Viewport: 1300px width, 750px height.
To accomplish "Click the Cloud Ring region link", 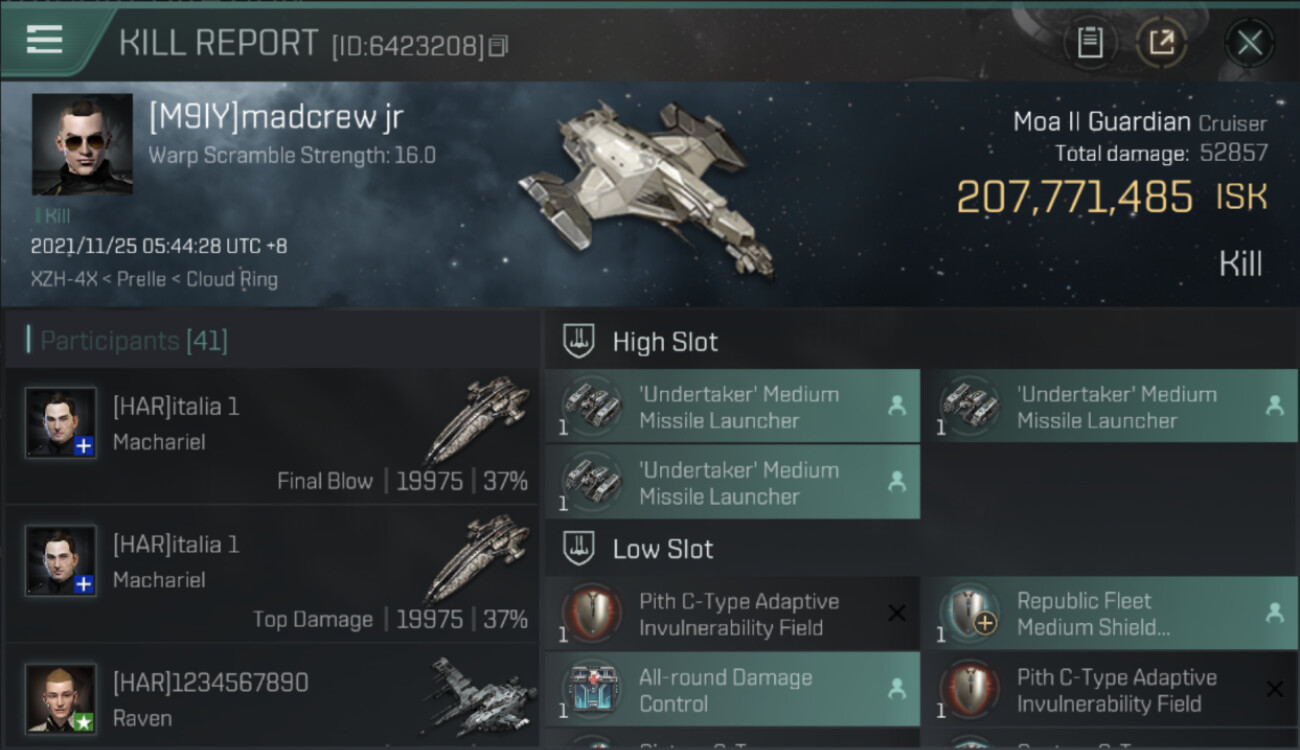I will (x=232, y=279).
